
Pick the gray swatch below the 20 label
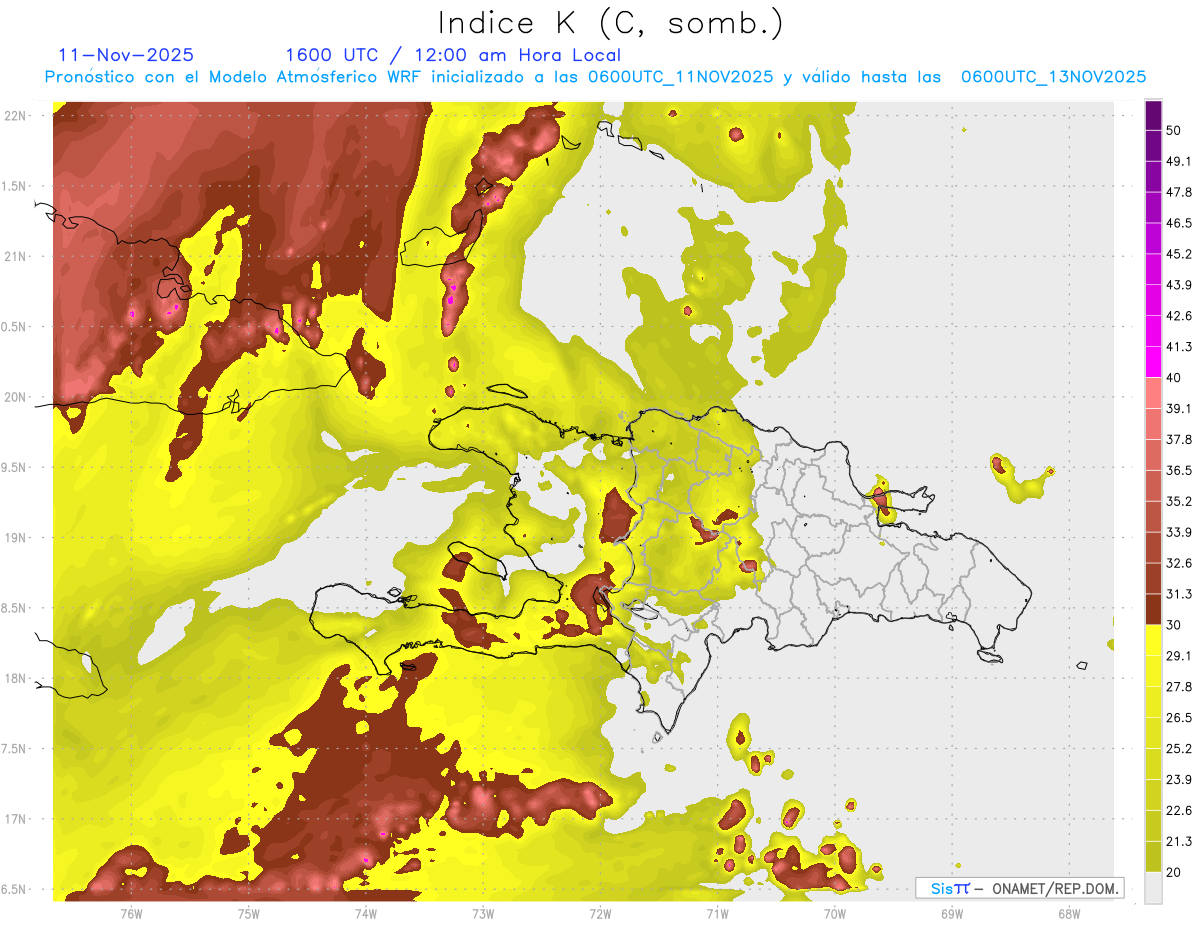(x=1153, y=888)
